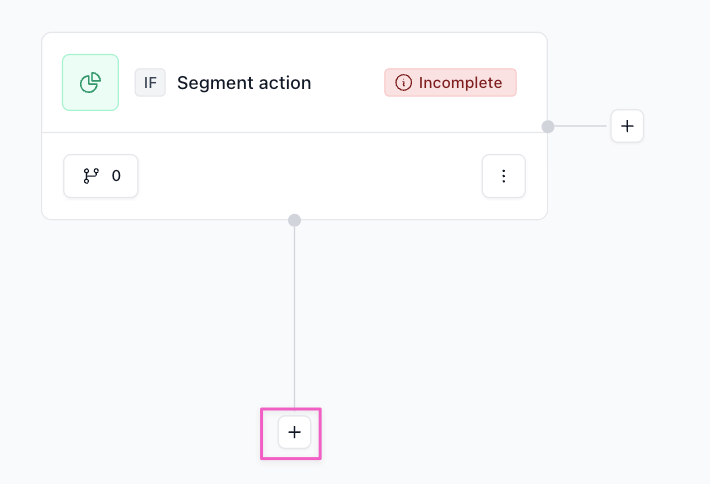
Task: Click the green segment pie chart icon
Action: click(90, 83)
